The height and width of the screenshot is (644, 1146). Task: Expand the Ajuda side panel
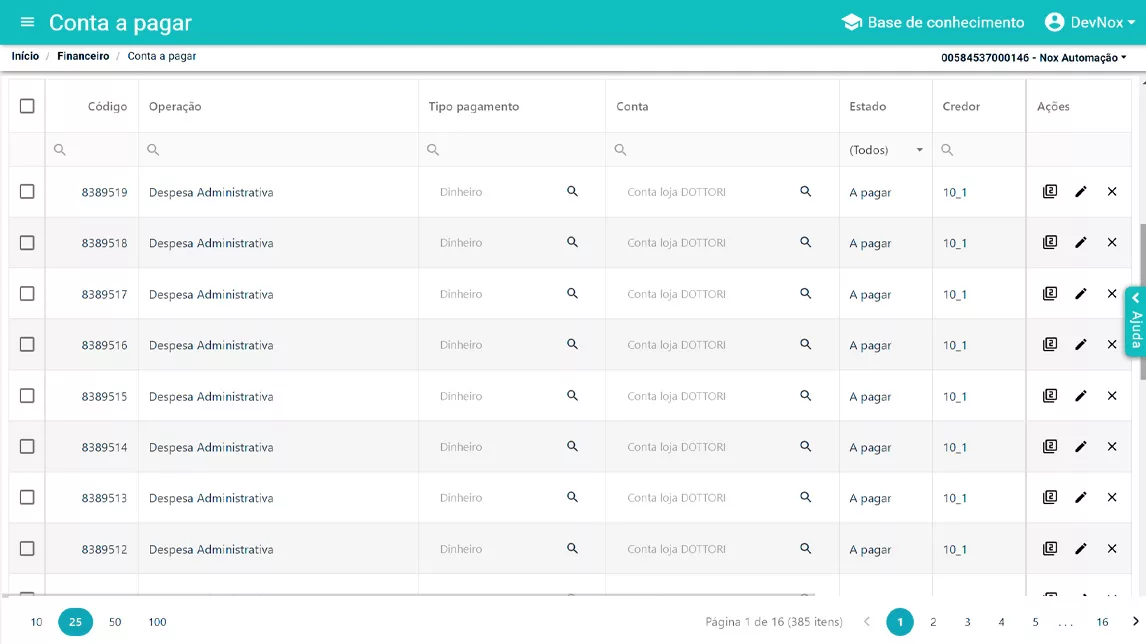click(1136, 322)
